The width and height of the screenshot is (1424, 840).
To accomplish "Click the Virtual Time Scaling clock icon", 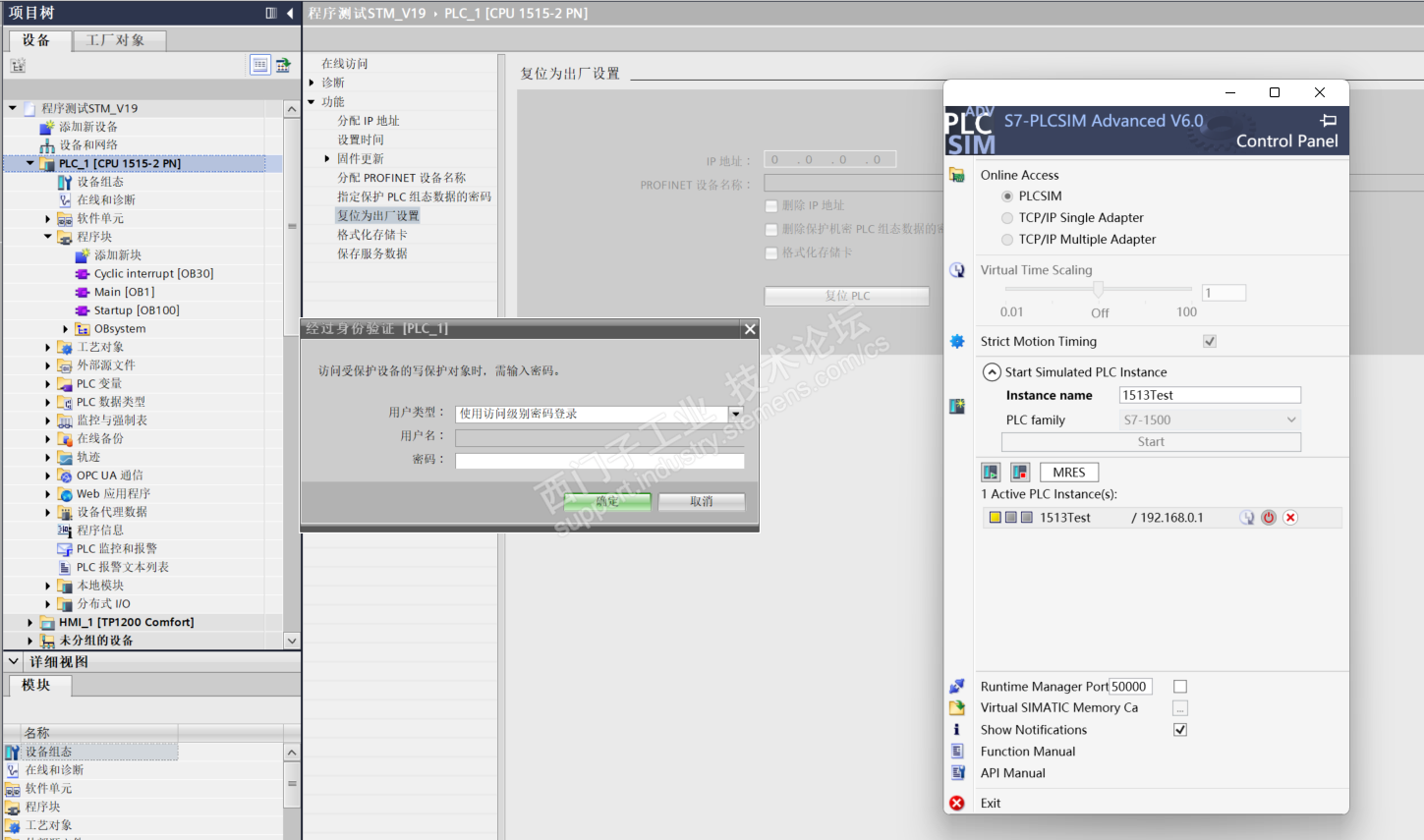I will (956, 270).
